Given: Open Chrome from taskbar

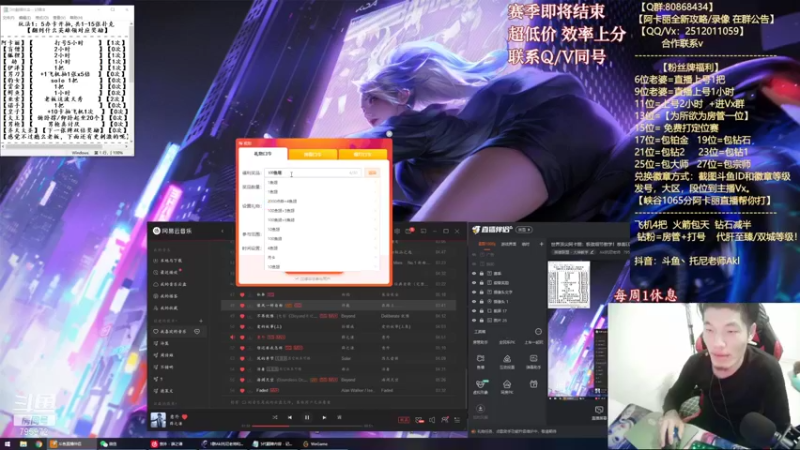Looking at the screenshot, I should click(x=38, y=444).
